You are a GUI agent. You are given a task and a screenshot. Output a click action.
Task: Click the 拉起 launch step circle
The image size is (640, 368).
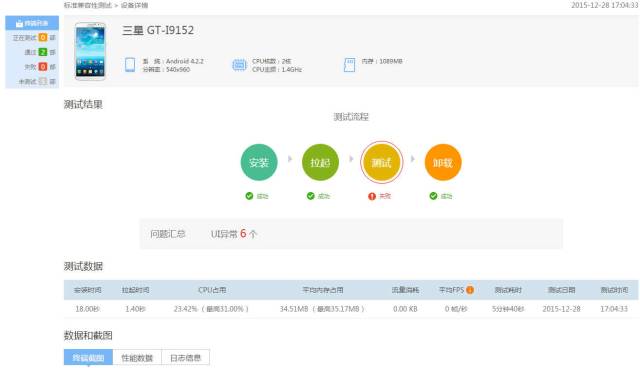320,162
